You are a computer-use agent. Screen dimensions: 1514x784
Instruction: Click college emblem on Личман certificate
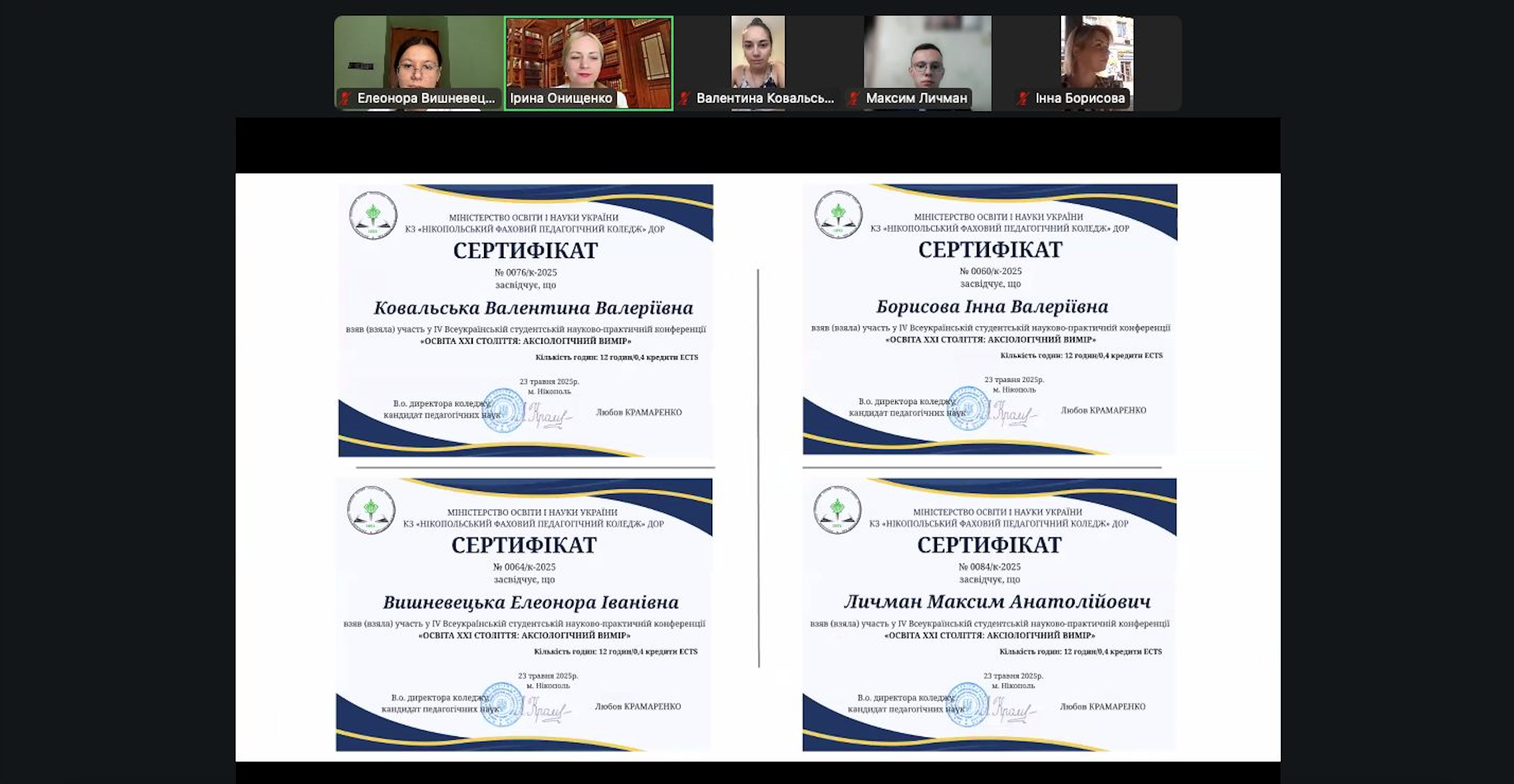click(x=837, y=510)
